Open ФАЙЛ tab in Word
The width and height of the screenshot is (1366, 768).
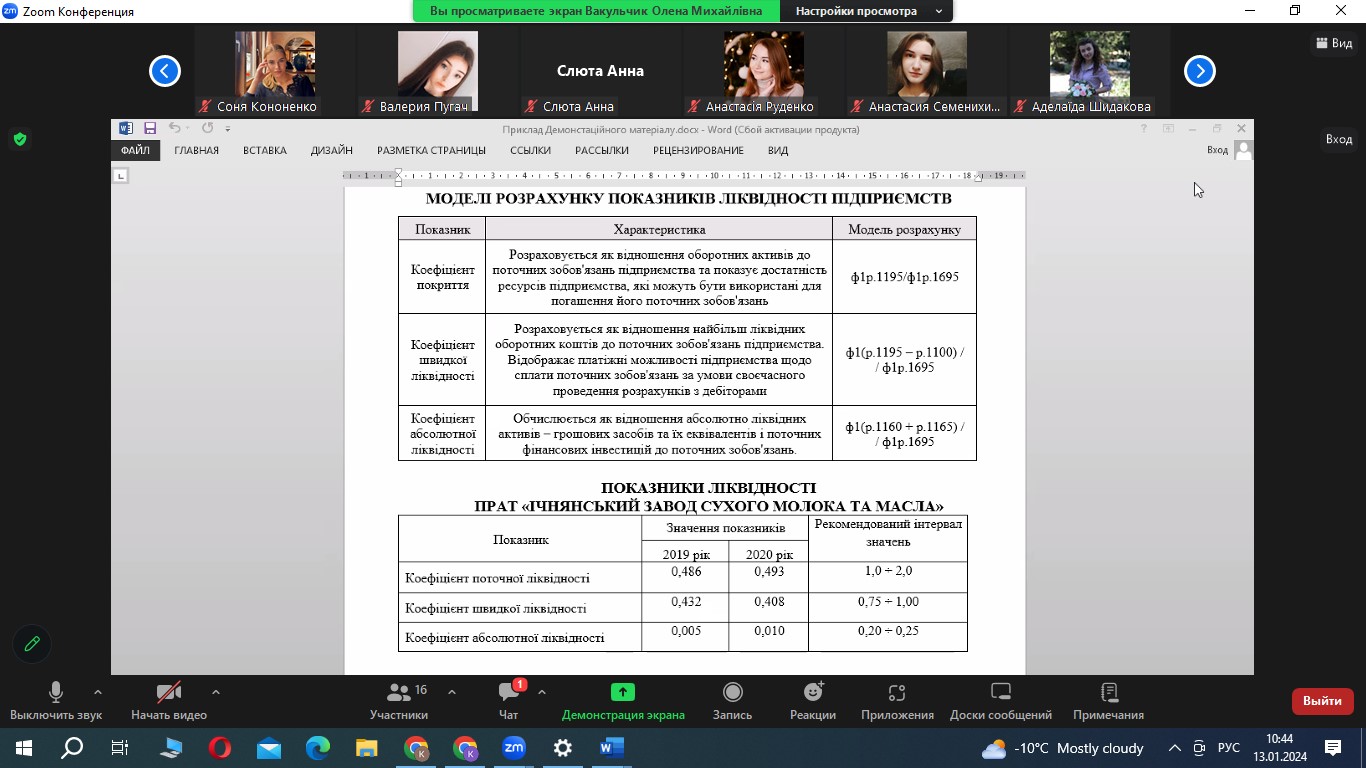(135, 150)
